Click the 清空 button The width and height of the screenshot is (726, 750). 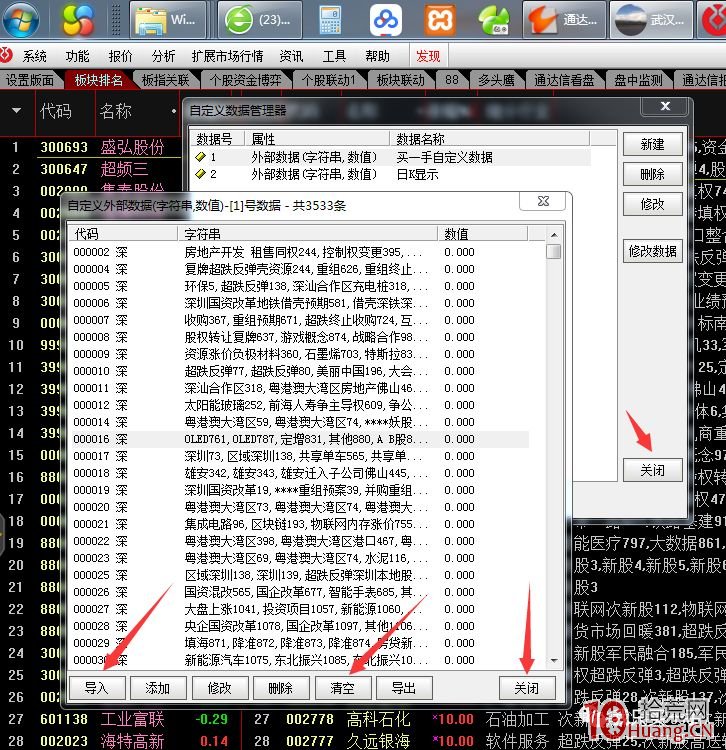coord(343,688)
